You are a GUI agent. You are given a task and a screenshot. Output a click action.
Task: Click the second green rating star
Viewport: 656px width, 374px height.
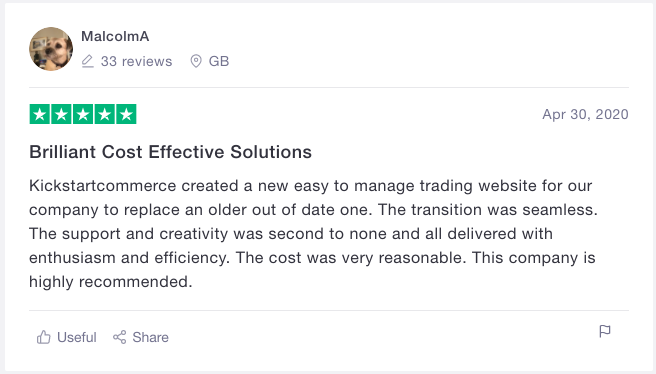click(62, 114)
